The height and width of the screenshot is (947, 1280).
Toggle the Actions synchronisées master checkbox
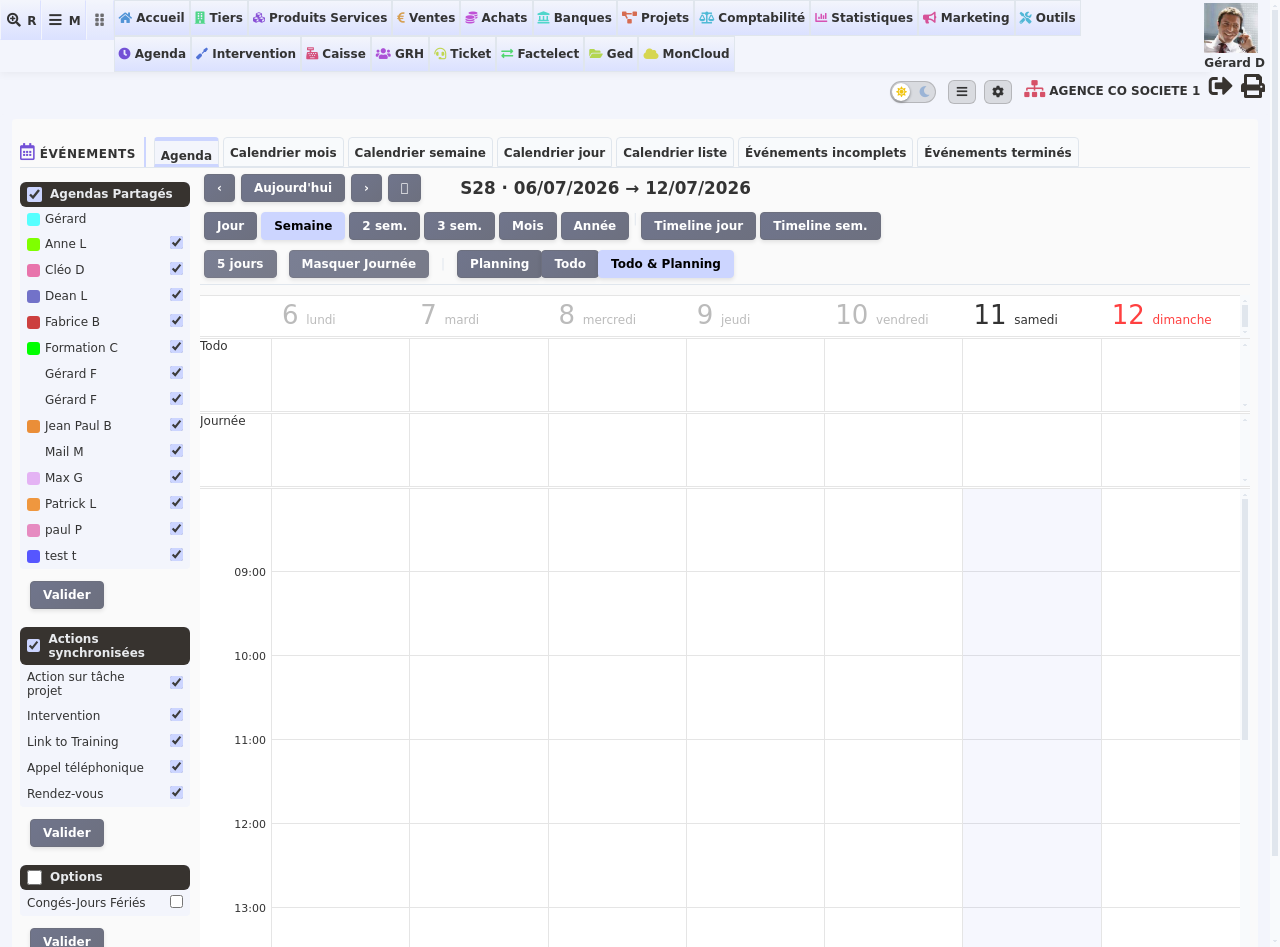pos(34,646)
